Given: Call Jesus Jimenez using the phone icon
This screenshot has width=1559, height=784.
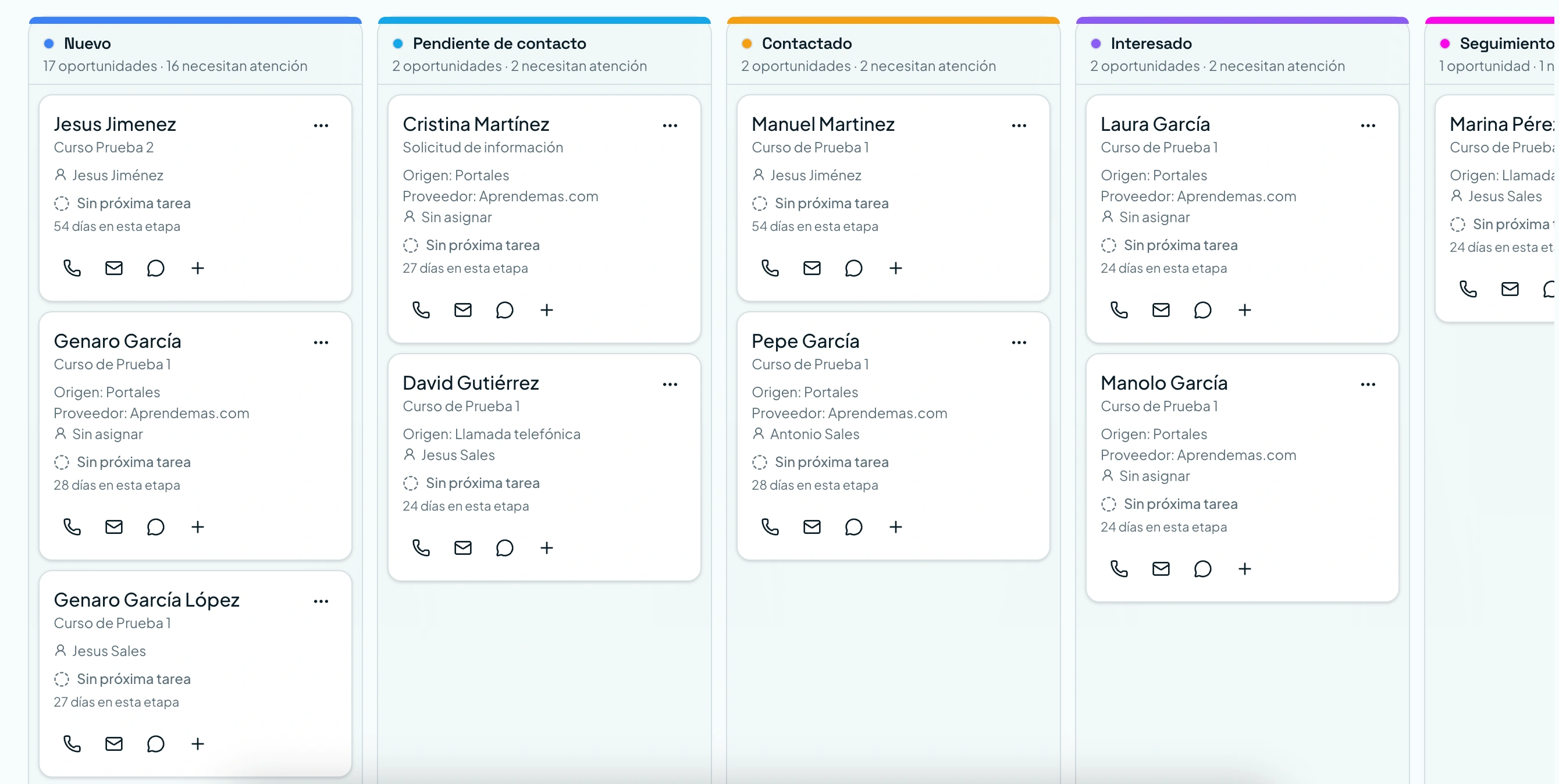Looking at the screenshot, I should pos(72,268).
